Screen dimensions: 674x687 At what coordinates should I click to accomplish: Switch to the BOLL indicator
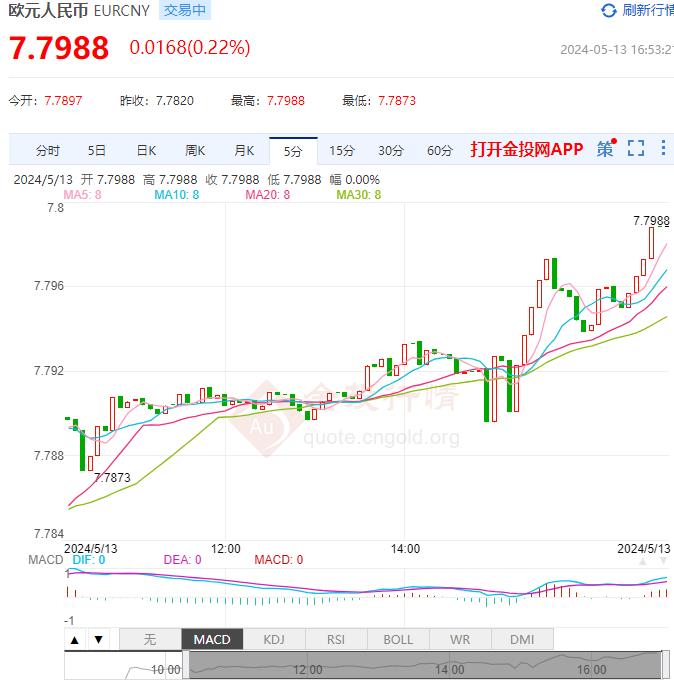[398, 639]
